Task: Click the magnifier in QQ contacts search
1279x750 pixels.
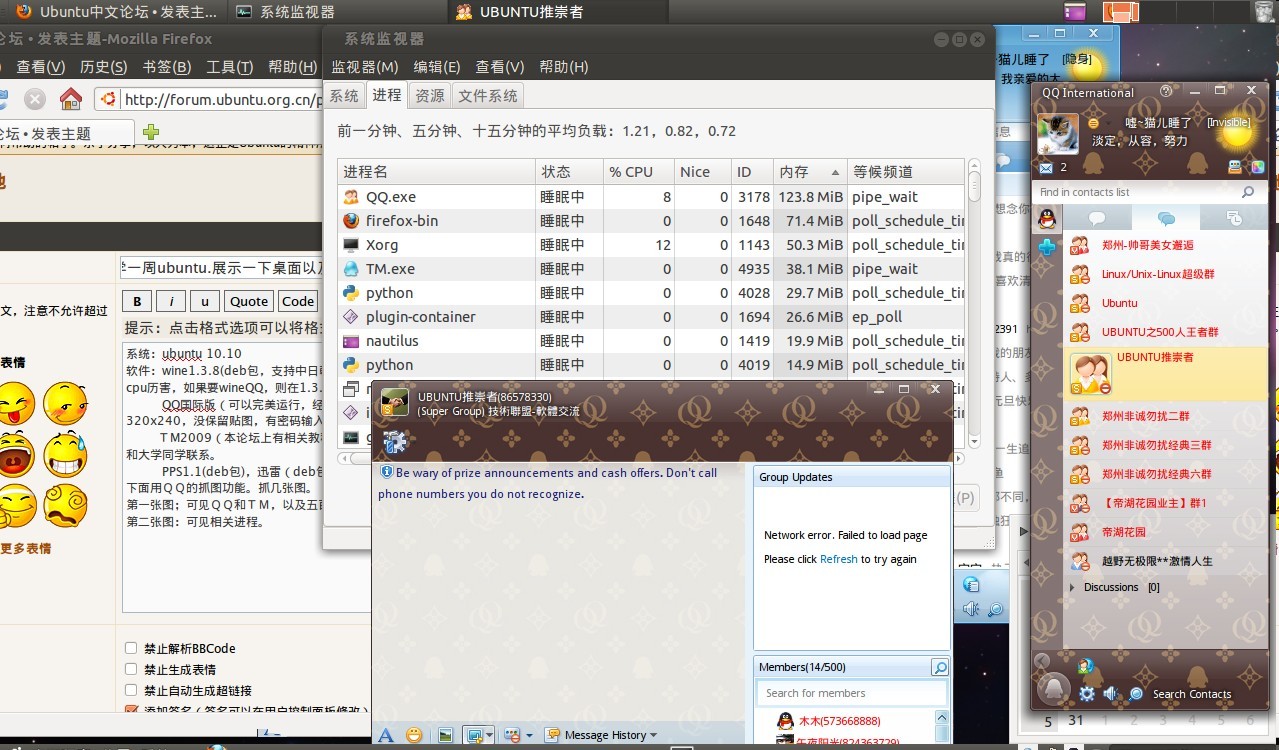Action: [1248, 192]
